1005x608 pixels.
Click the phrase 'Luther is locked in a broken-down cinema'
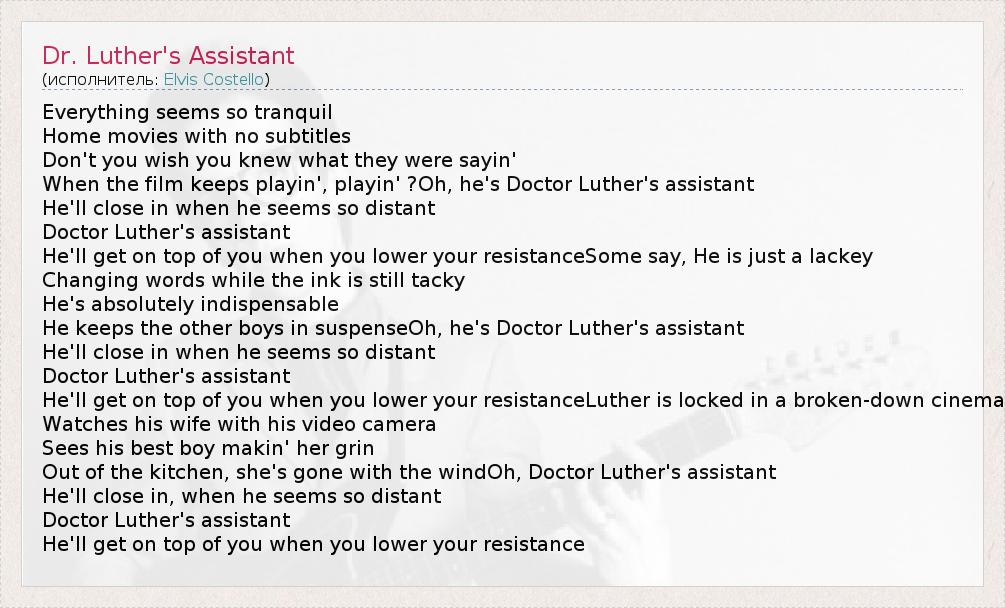pos(794,400)
